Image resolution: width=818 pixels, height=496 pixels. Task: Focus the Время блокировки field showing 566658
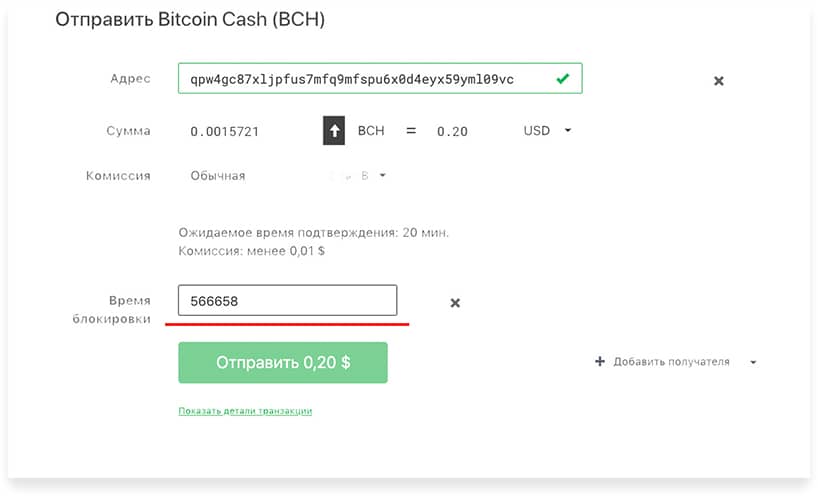click(287, 300)
